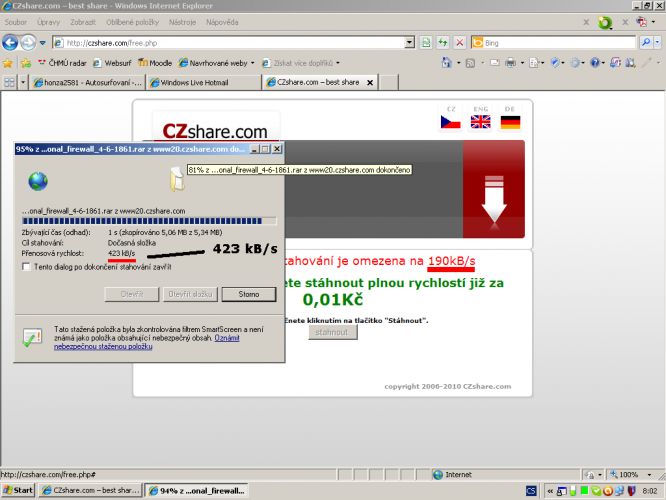This screenshot has width=666, height=500.
Task: Click the stáhnout button on page
Action: coord(333,332)
